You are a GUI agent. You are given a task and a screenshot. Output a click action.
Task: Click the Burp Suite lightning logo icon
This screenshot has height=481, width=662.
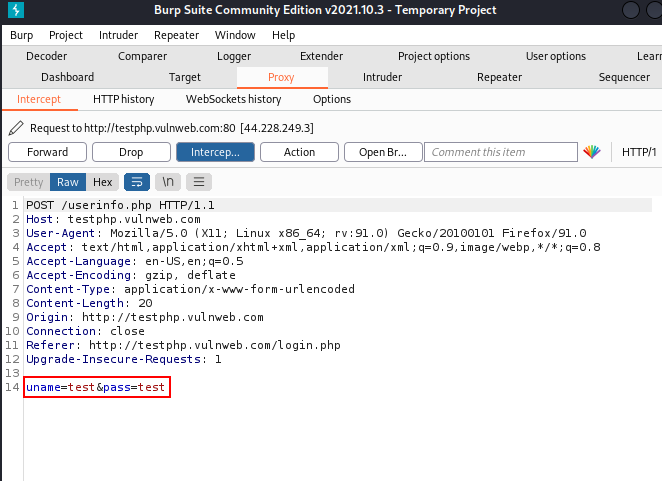[16, 10]
